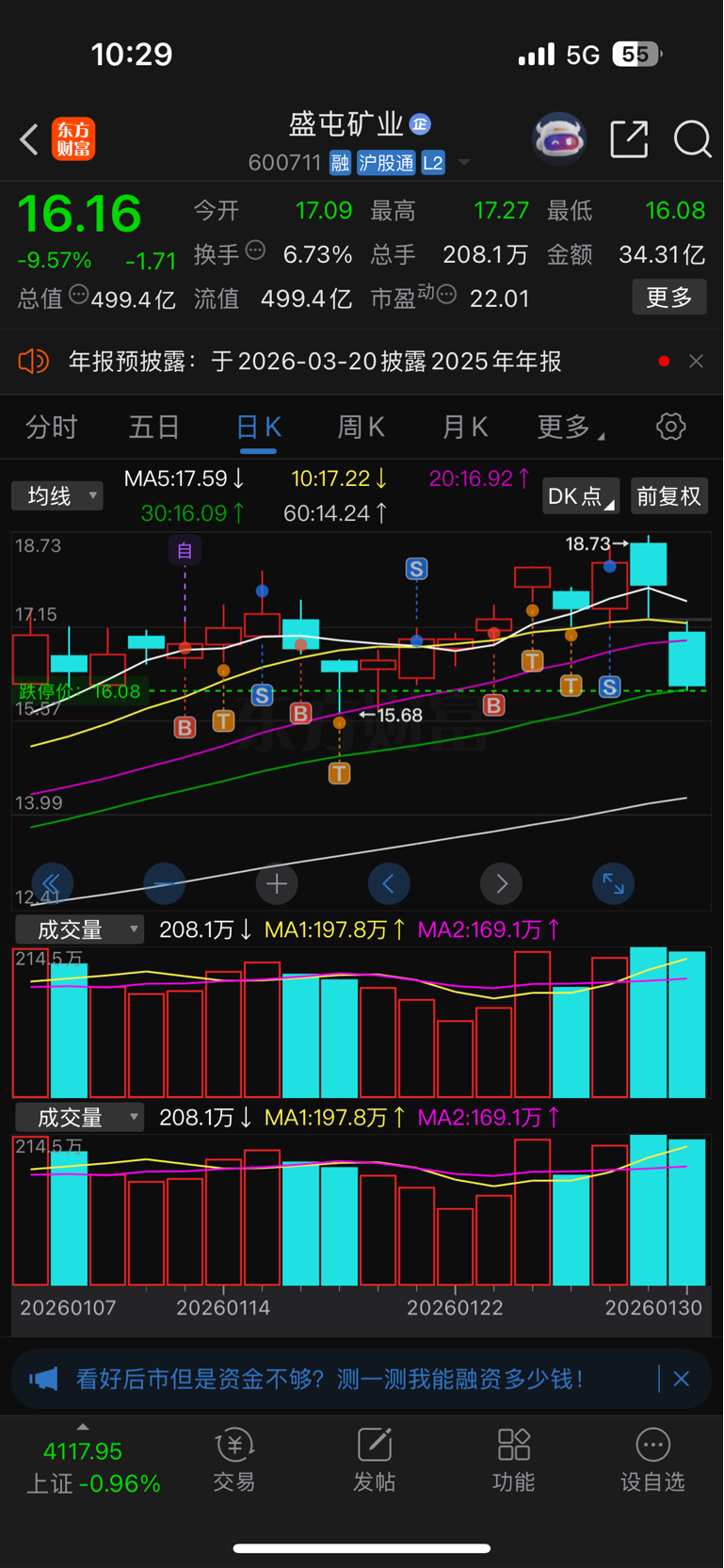Screen dimensions: 724x1568
Task: Open first 成交量 indicator dropdown
Action: (80, 929)
